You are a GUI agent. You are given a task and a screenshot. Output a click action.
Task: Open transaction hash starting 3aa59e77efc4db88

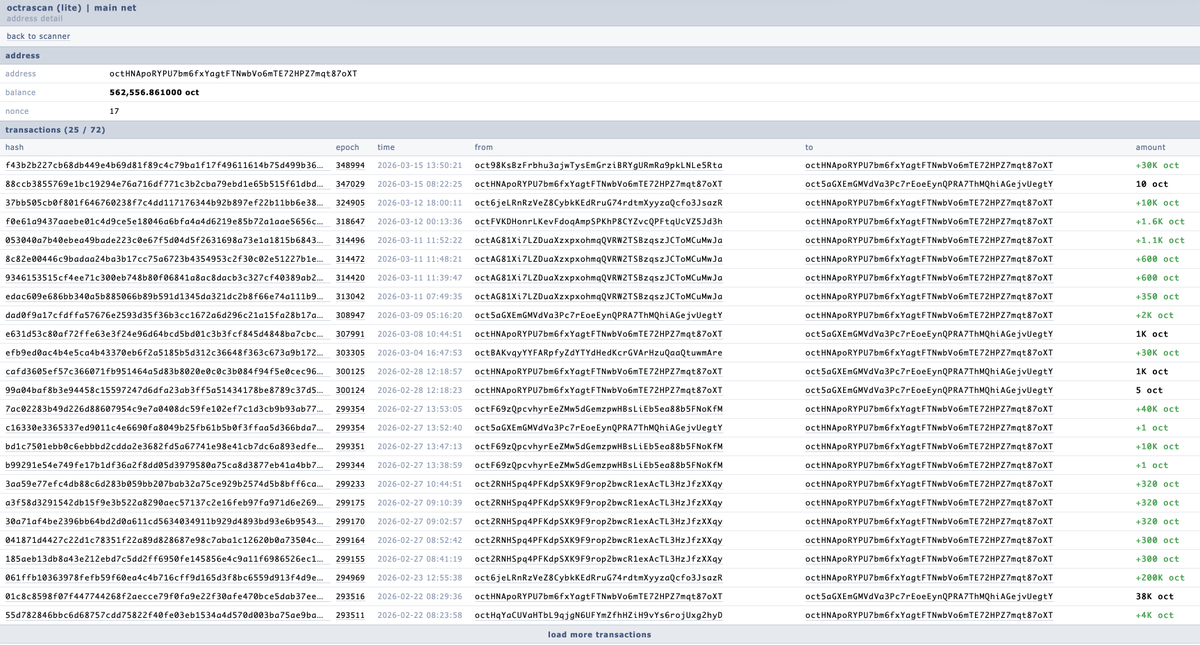click(165, 484)
